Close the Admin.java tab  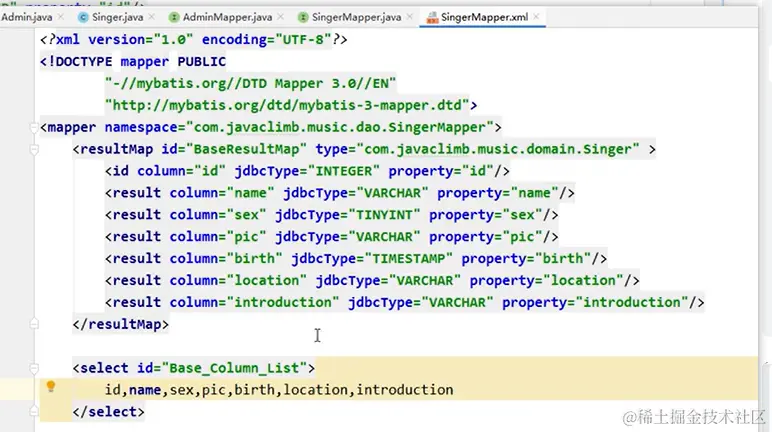(x=61, y=17)
